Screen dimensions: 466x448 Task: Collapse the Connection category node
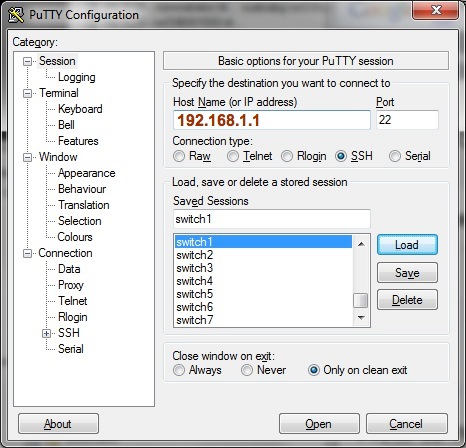pos(27,253)
